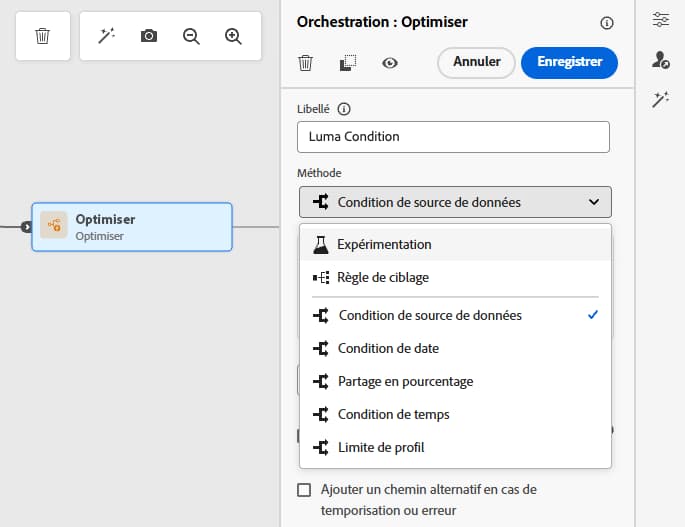Select the Optimiser node on canvas

pos(132,227)
